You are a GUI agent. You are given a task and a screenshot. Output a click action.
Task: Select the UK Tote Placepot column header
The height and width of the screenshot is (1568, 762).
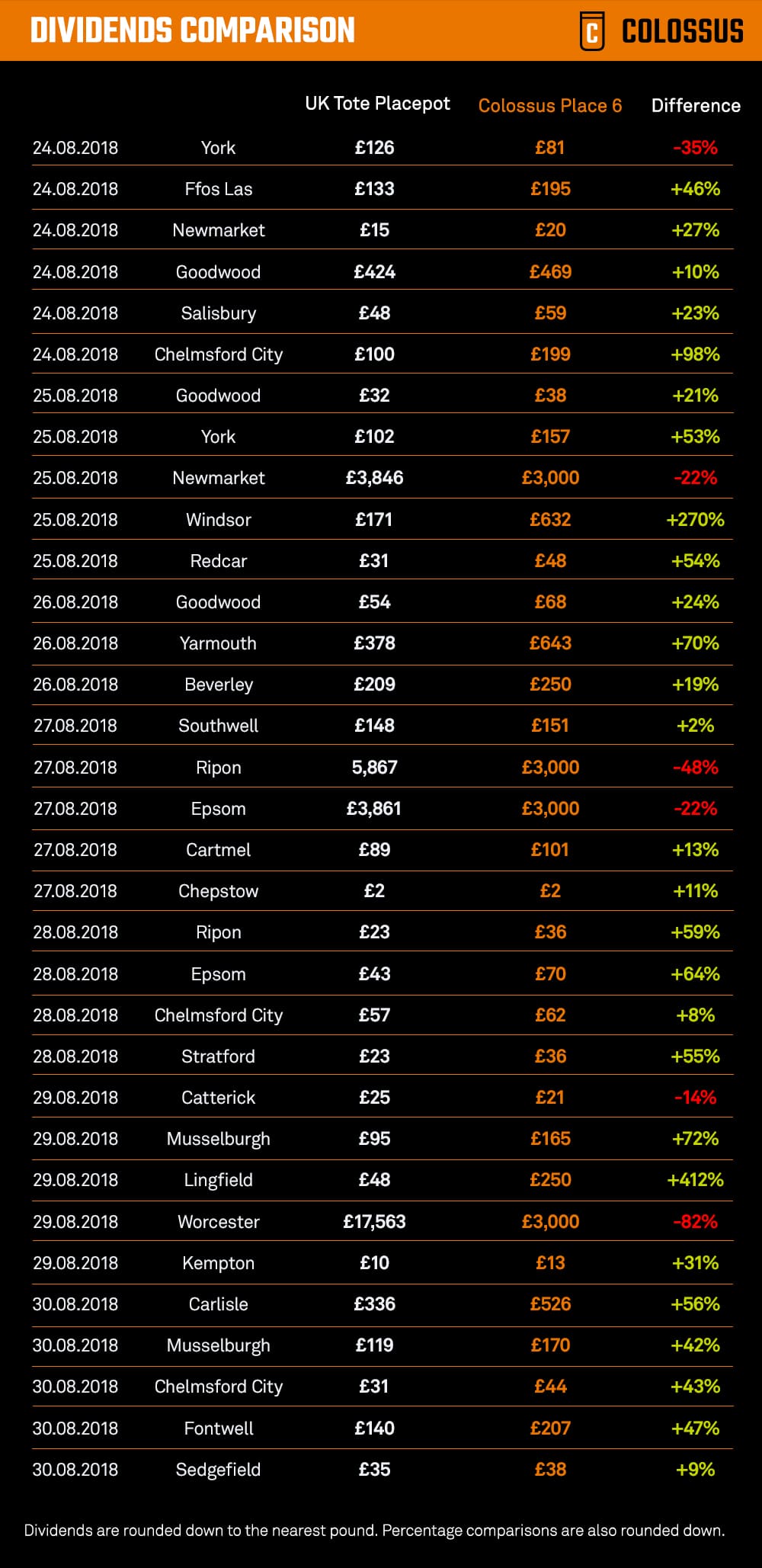click(x=377, y=104)
